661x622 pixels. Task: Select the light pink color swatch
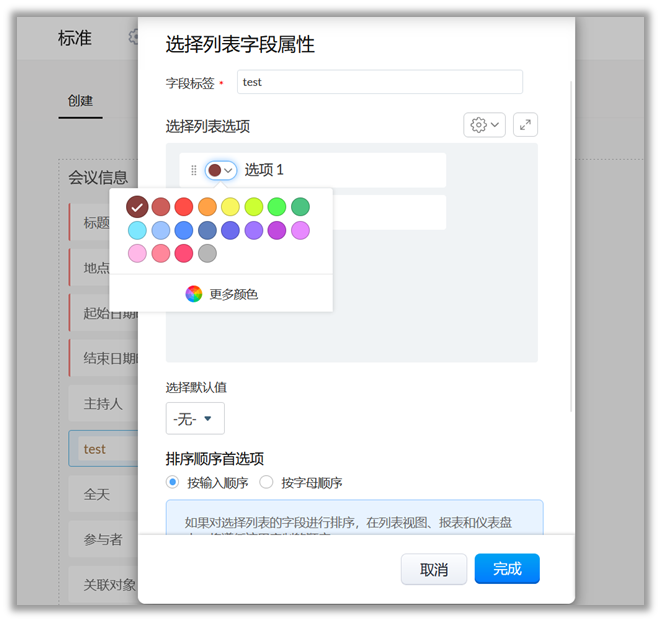pyautogui.click(x=137, y=253)
